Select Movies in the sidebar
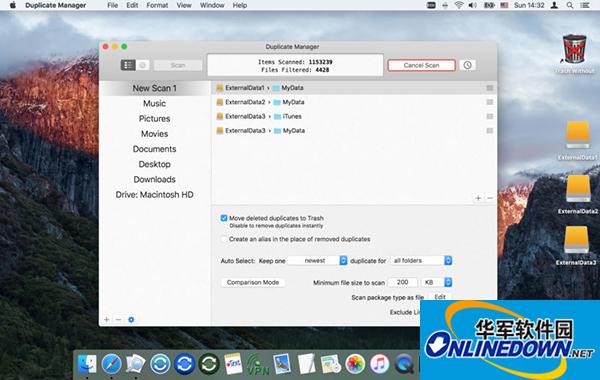The height and width of the screenshot is (380, 600). tap(155, 134)
